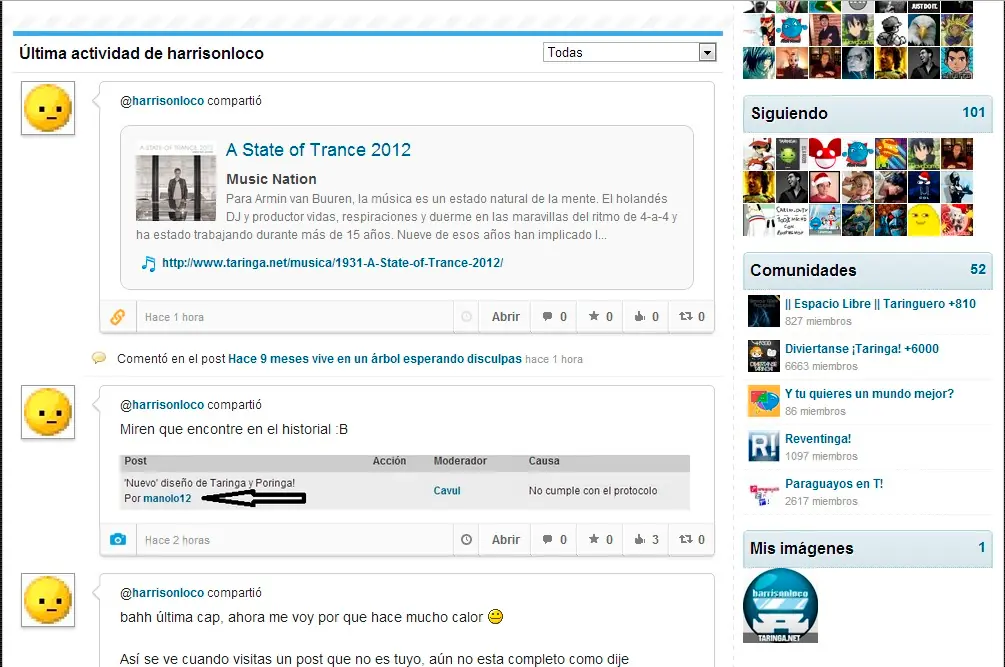
Task: Click the comment bubble icon beside Comentó en el post
Action: (99, 358)
